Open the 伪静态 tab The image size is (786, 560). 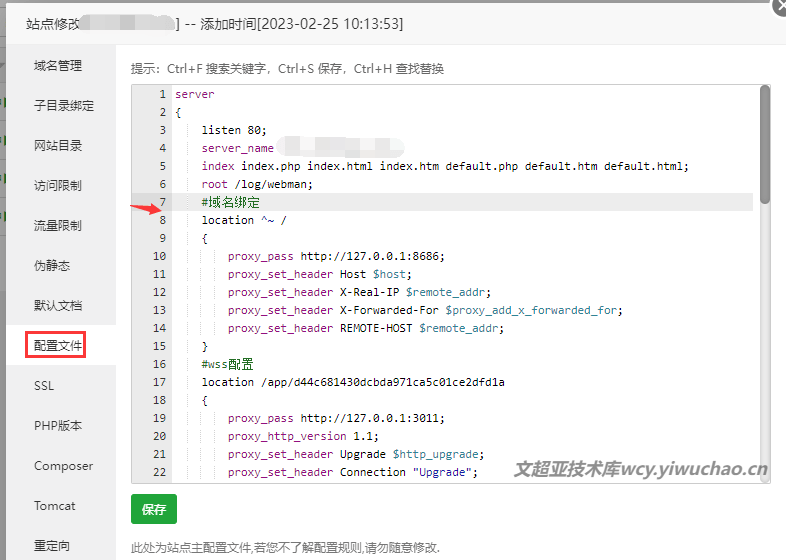[x=52, y=266]
